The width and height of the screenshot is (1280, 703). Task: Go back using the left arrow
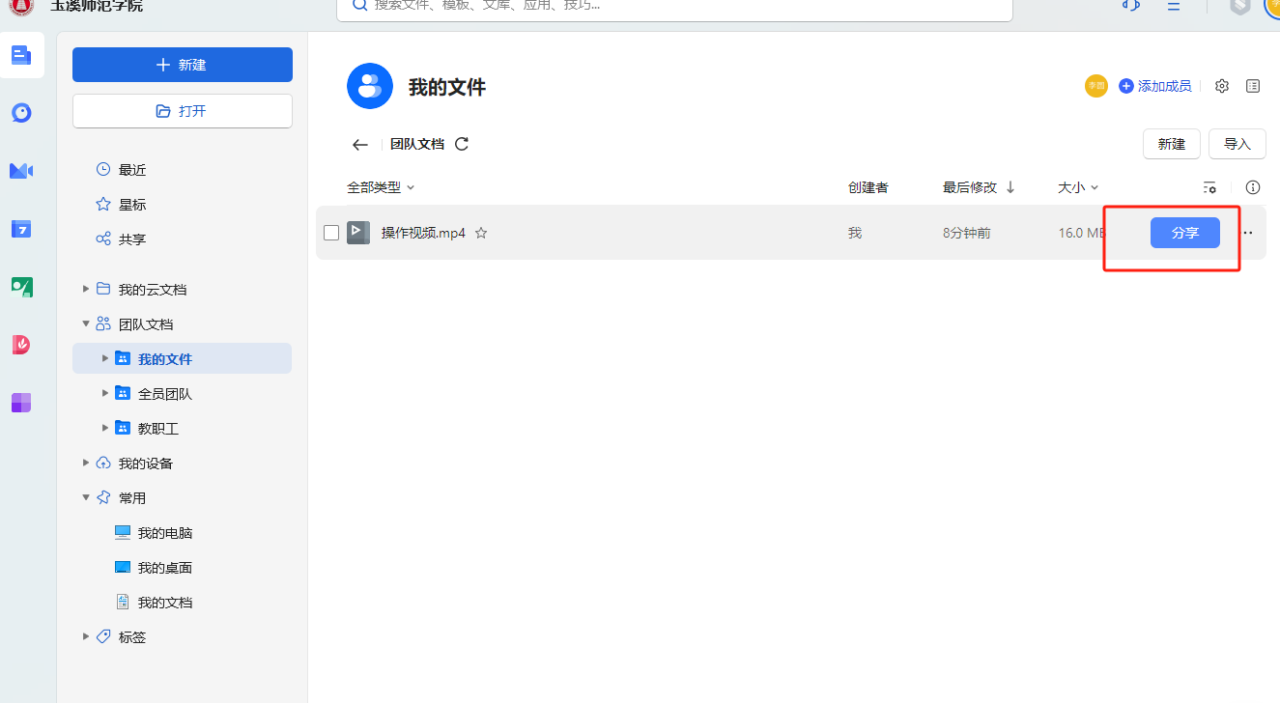pos(360,145)
